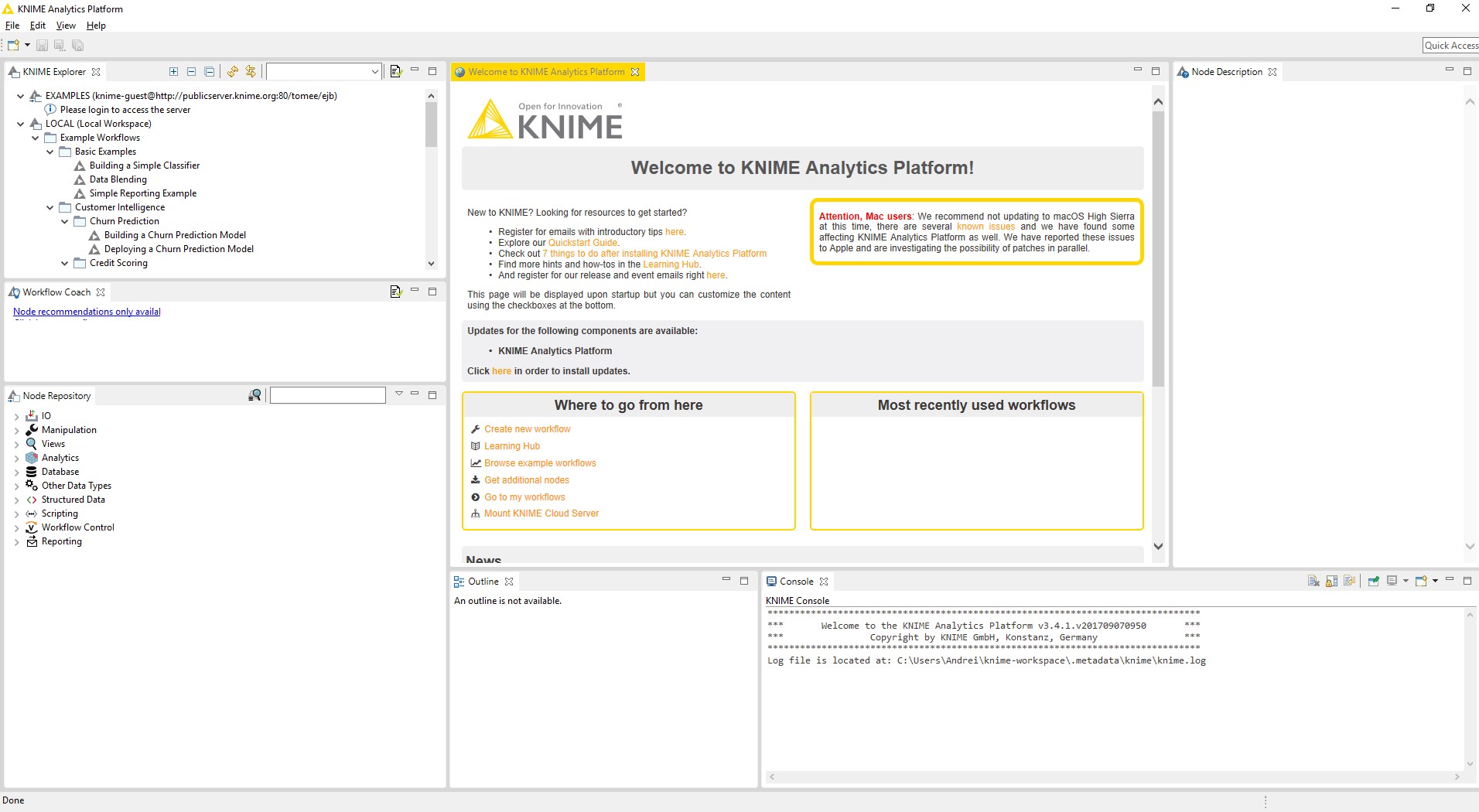Select the Node Description tab
This screenshot has height=812, width=1479.
pos(1227,72)
